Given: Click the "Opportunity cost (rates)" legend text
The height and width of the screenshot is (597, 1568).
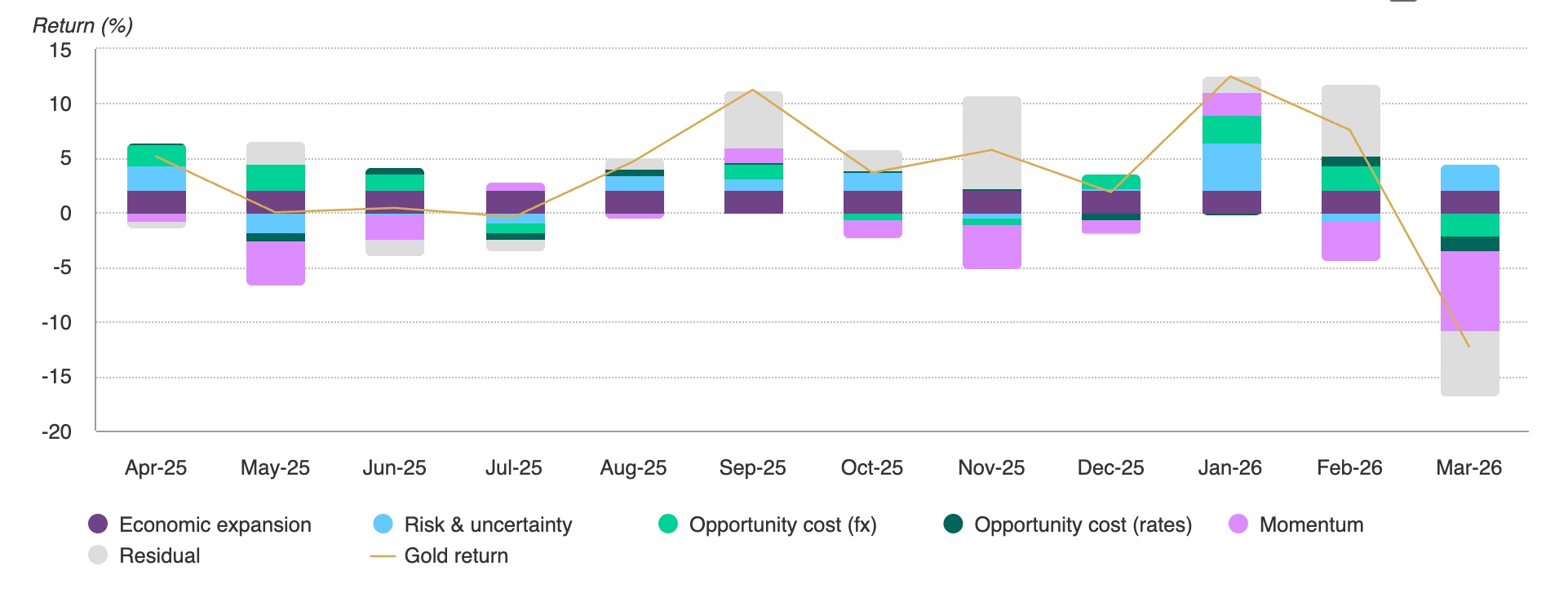Looking at the screenshot, I should pyautogui.click(x=1083, y=524).
